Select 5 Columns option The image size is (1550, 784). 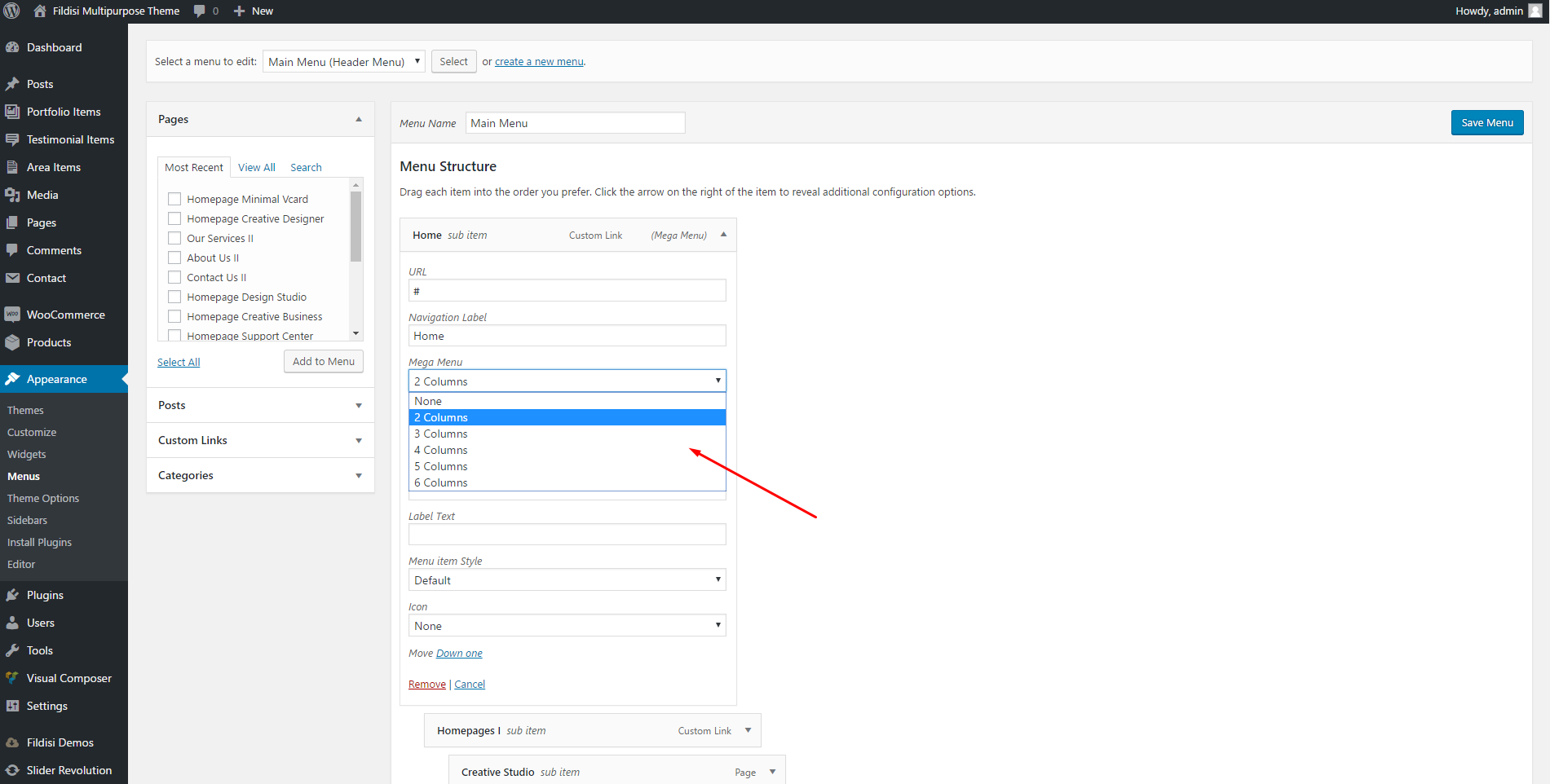(567, 466)
